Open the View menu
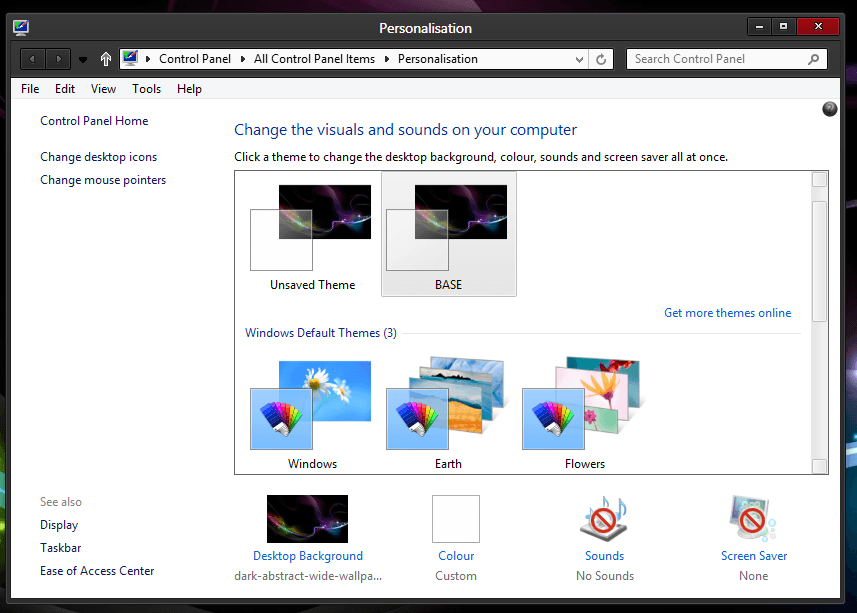The image size is (857, 613). pos(103,89)
